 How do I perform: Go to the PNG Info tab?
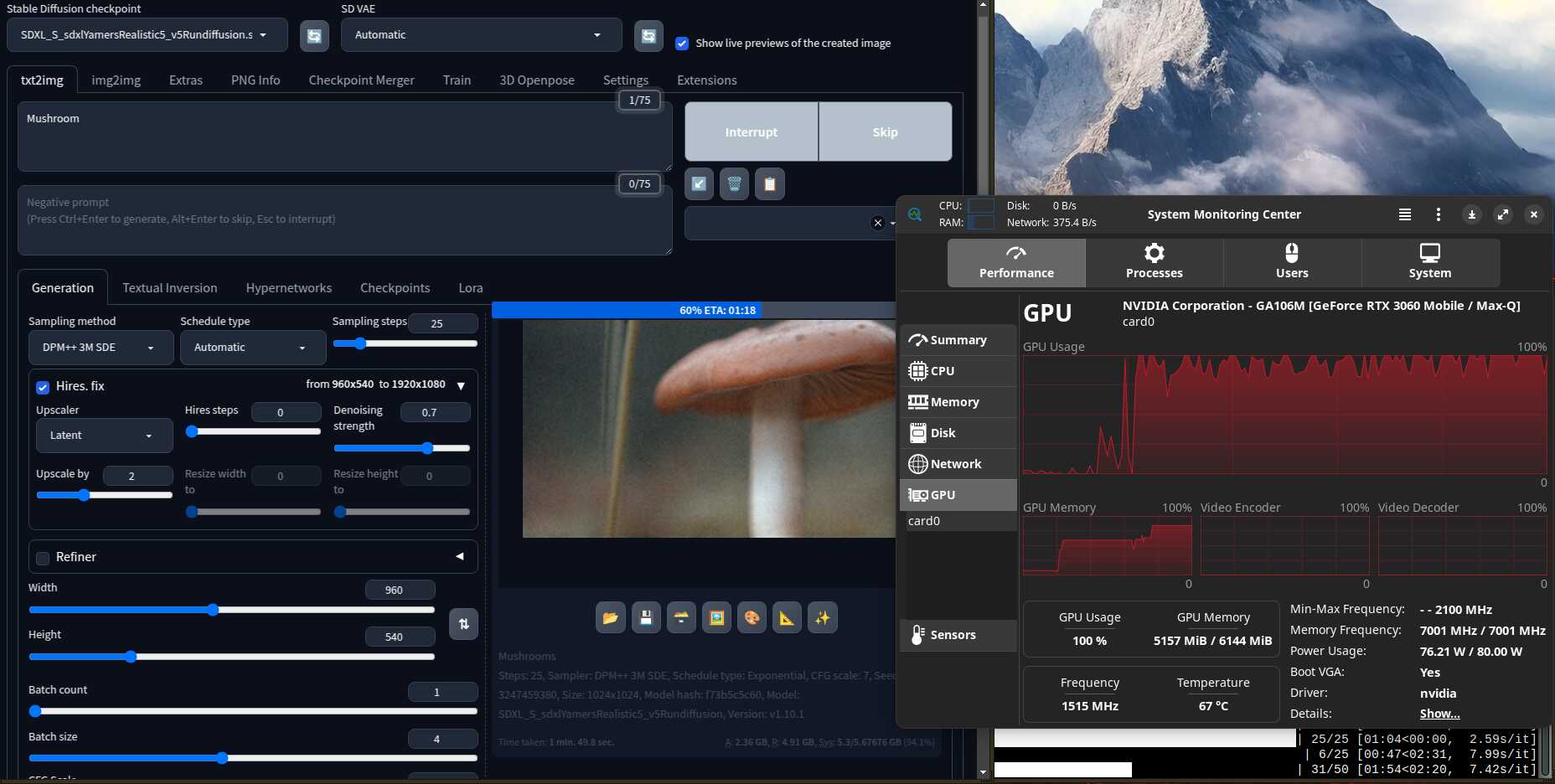pyautogui.click(x=256, y=80)
